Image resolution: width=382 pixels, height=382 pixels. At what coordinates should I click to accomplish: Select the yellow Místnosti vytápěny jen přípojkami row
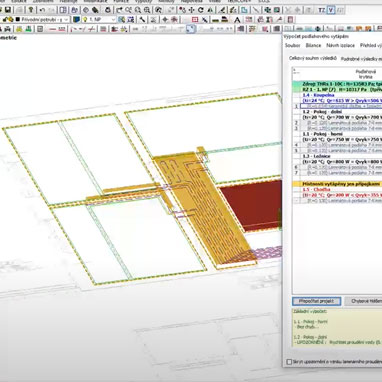point(337,184)
